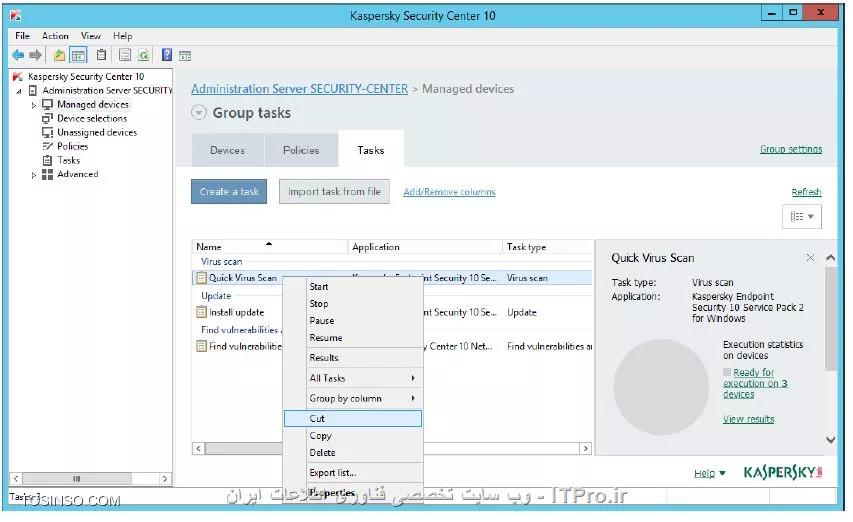This screenshot has width=853, height=522.
Task: Click the Administration Server node icon
Action: click(33, 90)
